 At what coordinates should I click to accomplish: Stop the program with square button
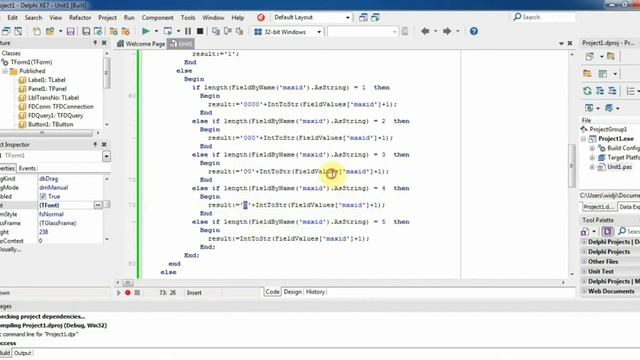tap(200, 31)
